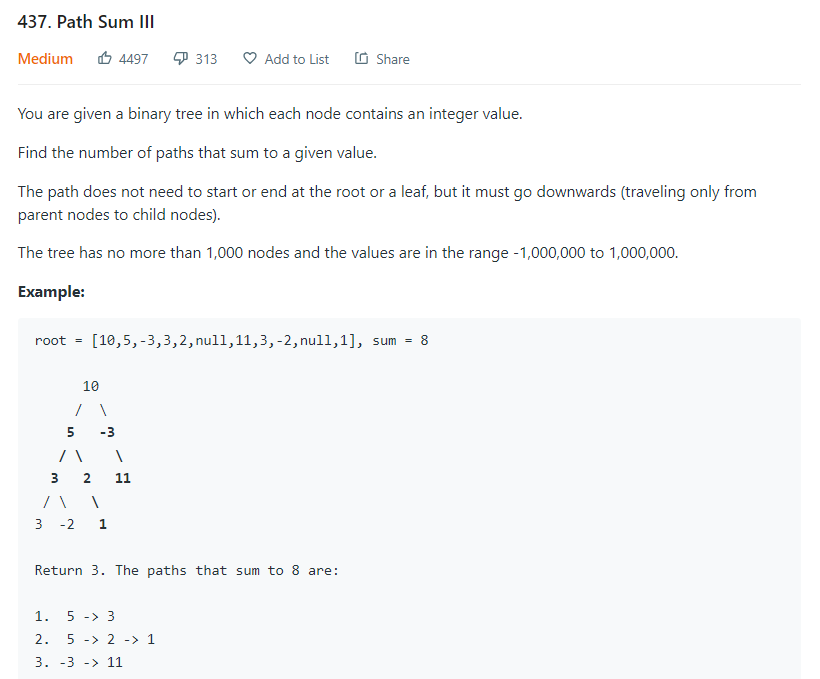This screenshot has height=679, width=820.
Task: Click the heart icon for Add to List
Action: click(x=250, y=59)
